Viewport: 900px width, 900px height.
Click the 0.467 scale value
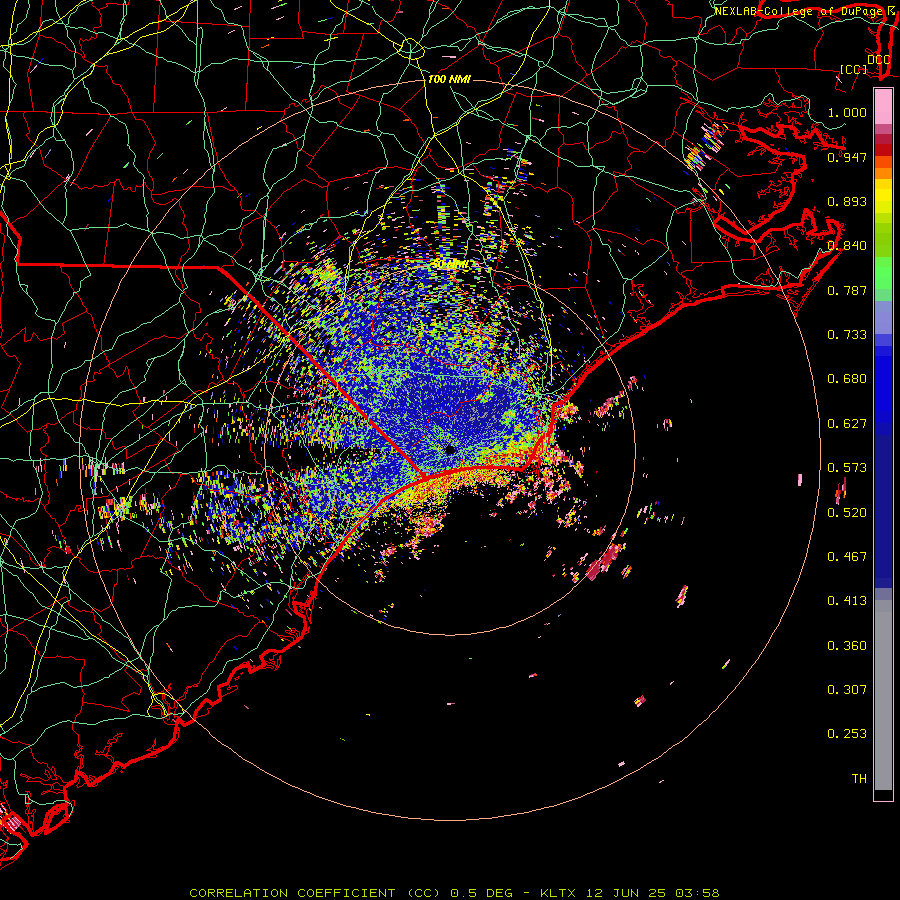(847, 557)
